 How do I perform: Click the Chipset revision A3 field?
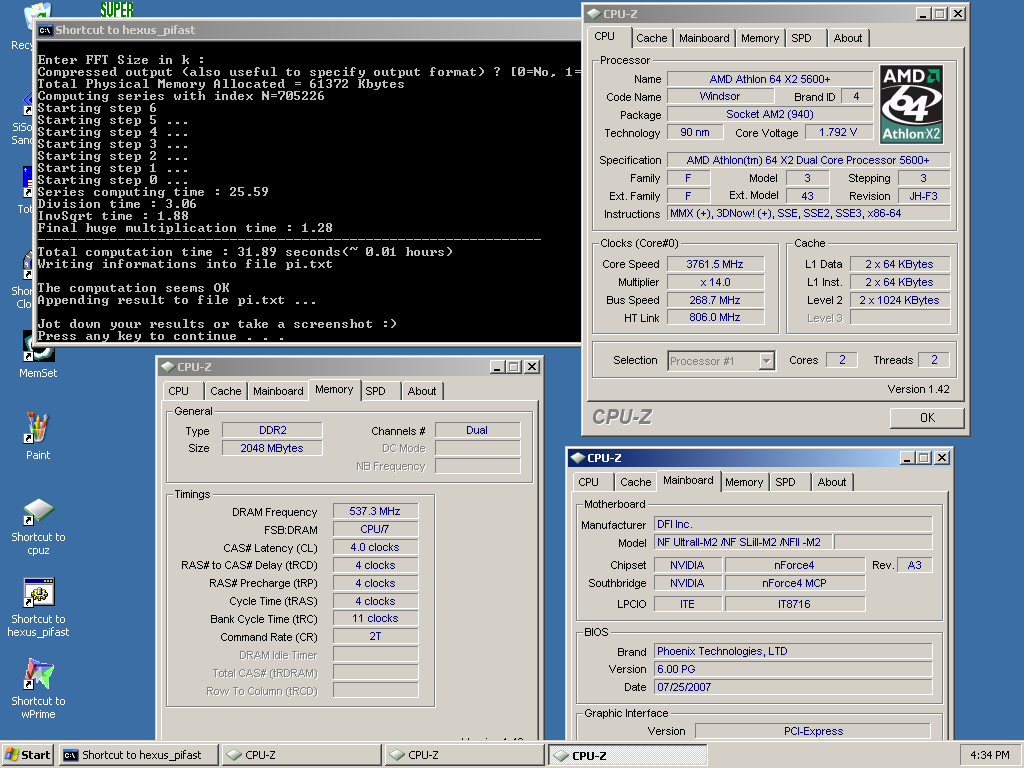tap(914, 565)
